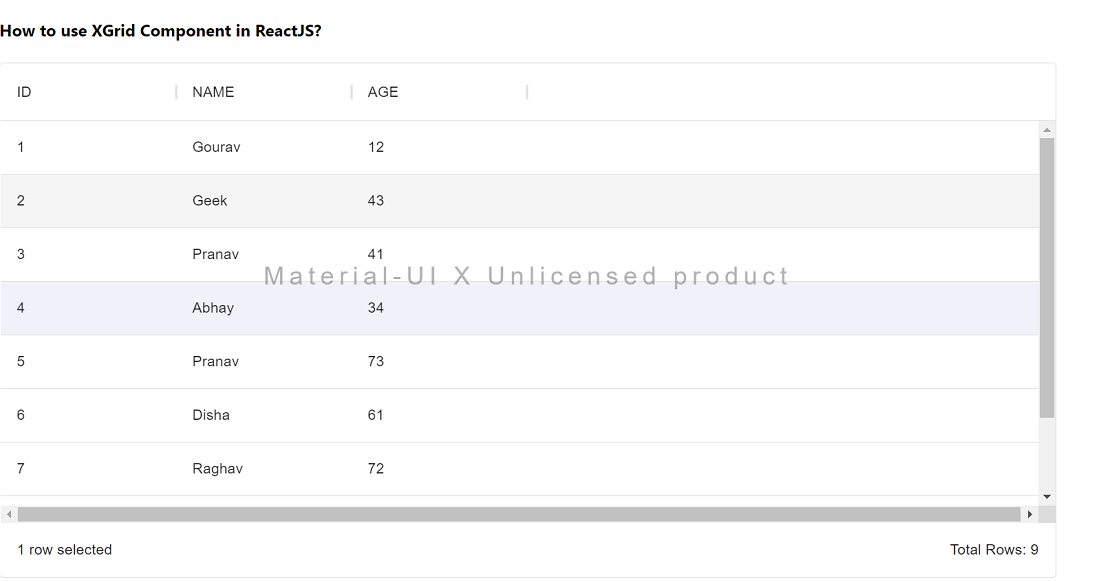Screen dimensions: 1099x582
Task: Click the vertical scrollbar thumb
Action: tap(1047, 278)
